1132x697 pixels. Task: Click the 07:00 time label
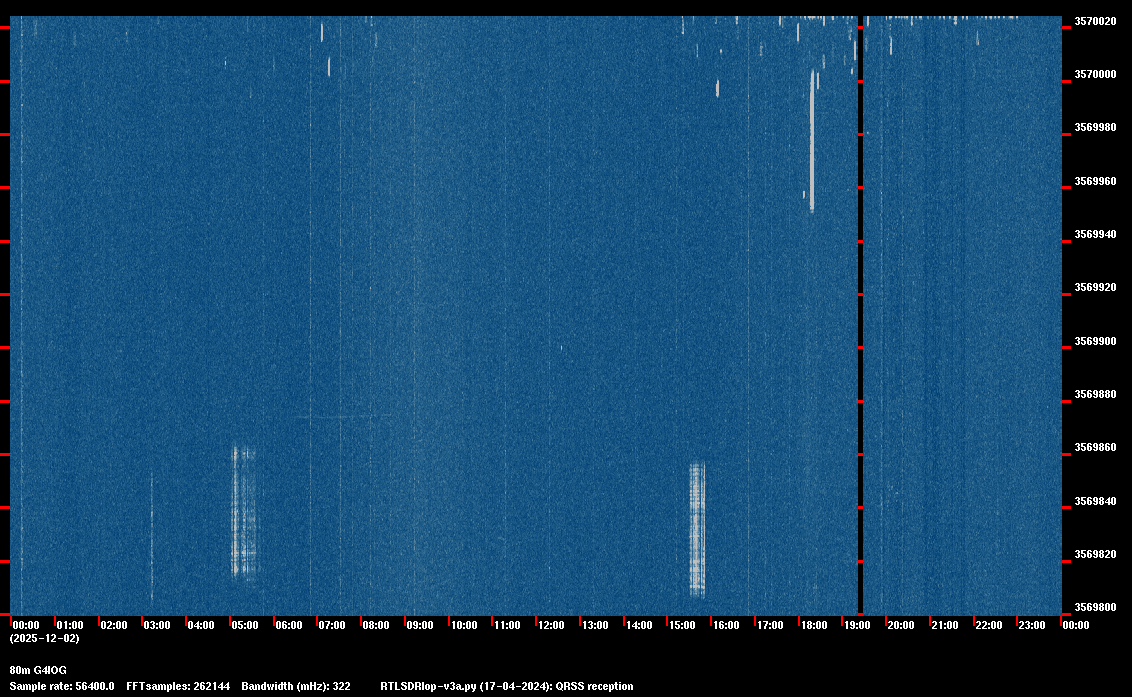(331, 625)
